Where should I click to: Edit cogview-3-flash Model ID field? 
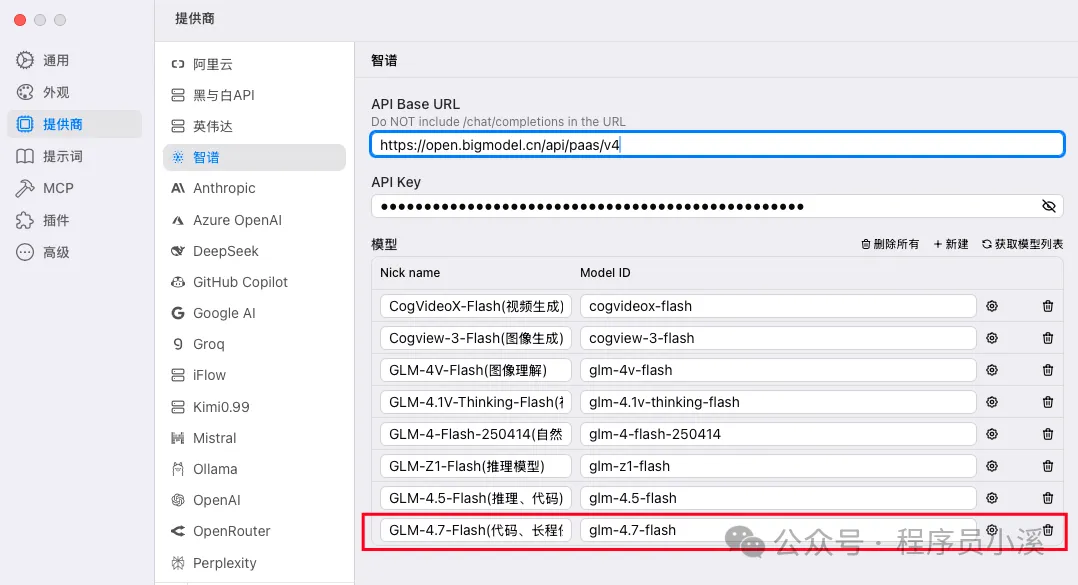point(778,338)
